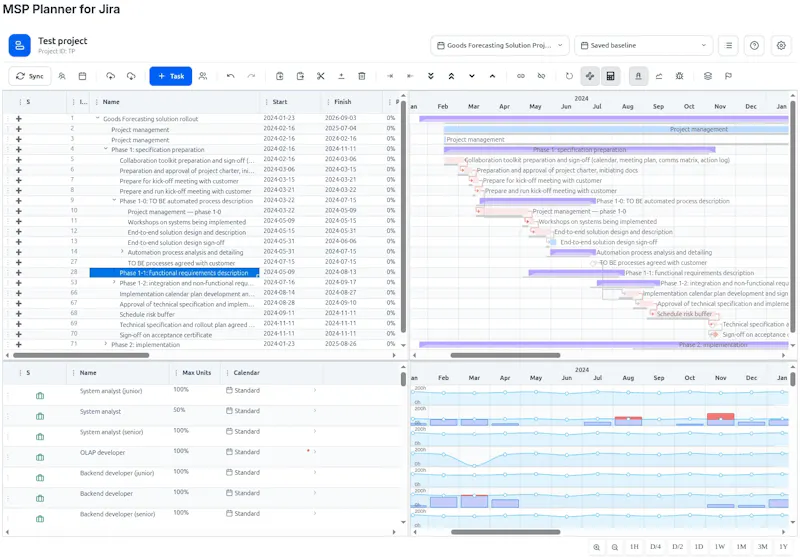The width and height of the screenshot is (800, 558).
Task: Zoom in the timeline with magnifier plus
Action: 596,547
